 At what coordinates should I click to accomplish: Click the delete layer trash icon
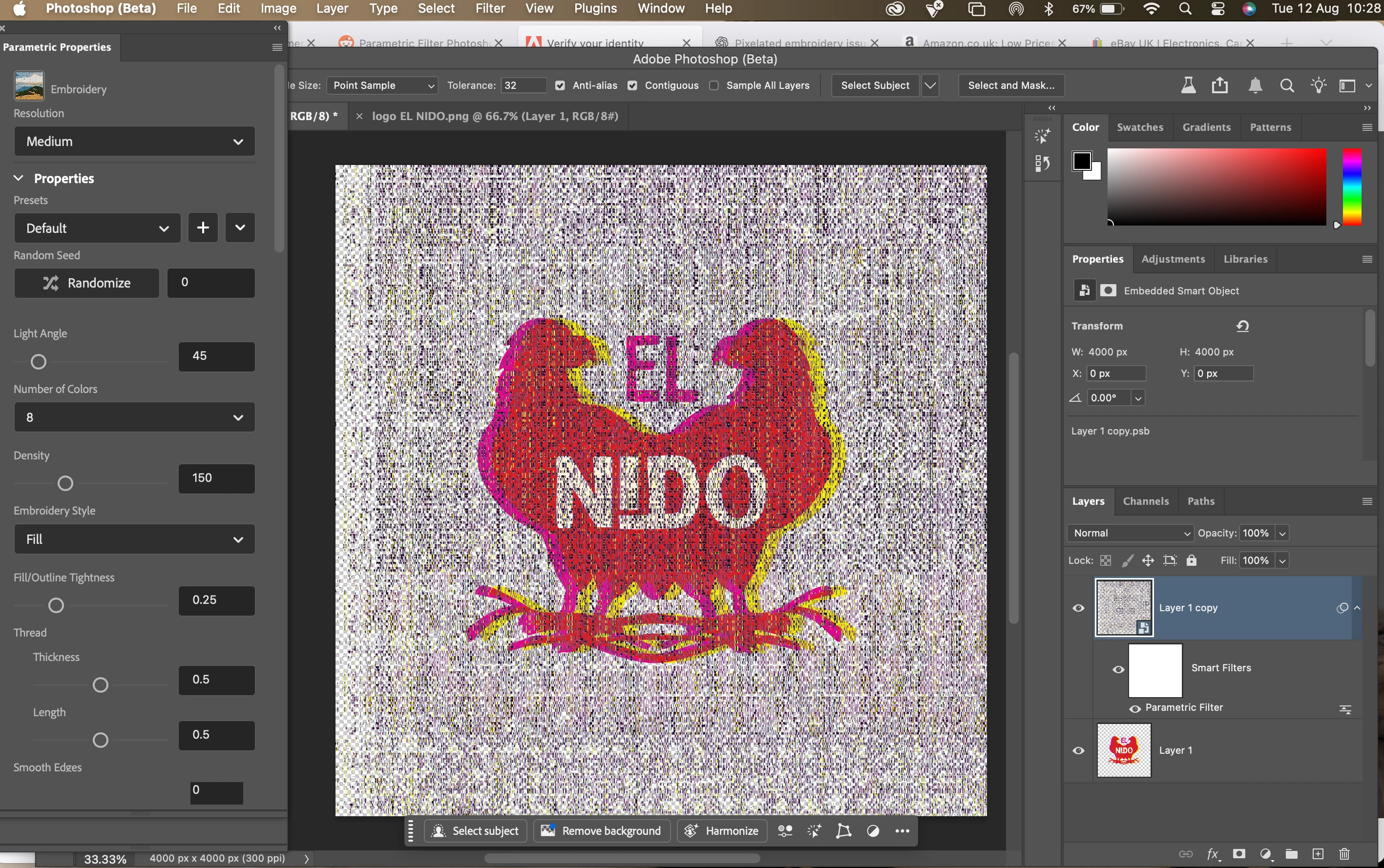coord(1344,854)
